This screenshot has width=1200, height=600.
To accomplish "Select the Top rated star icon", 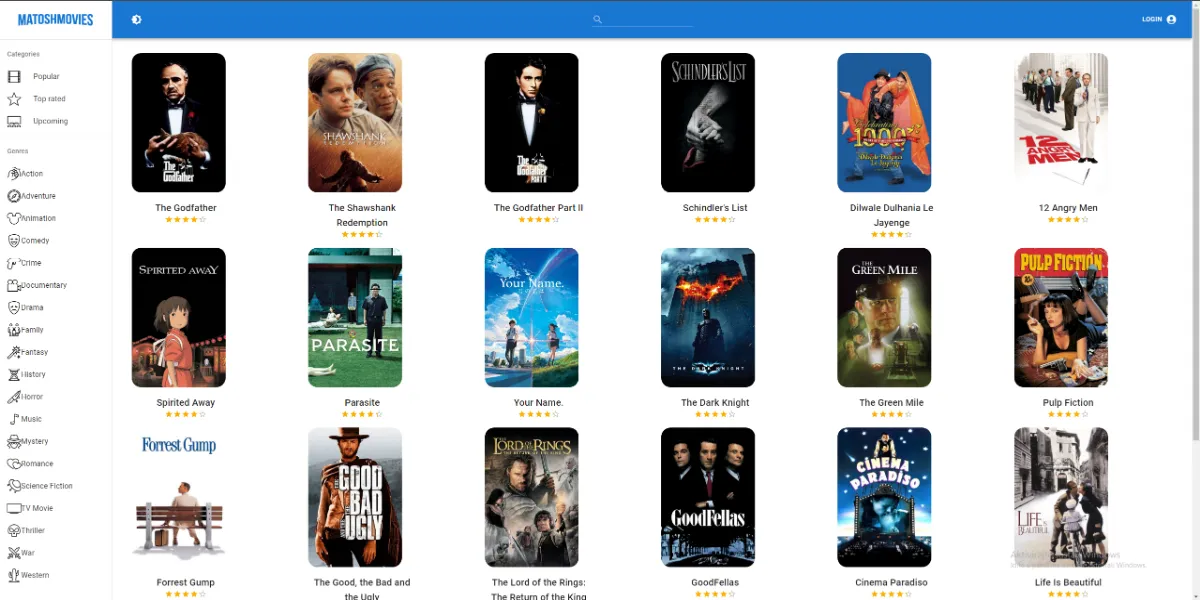I will tap(14, 99).
